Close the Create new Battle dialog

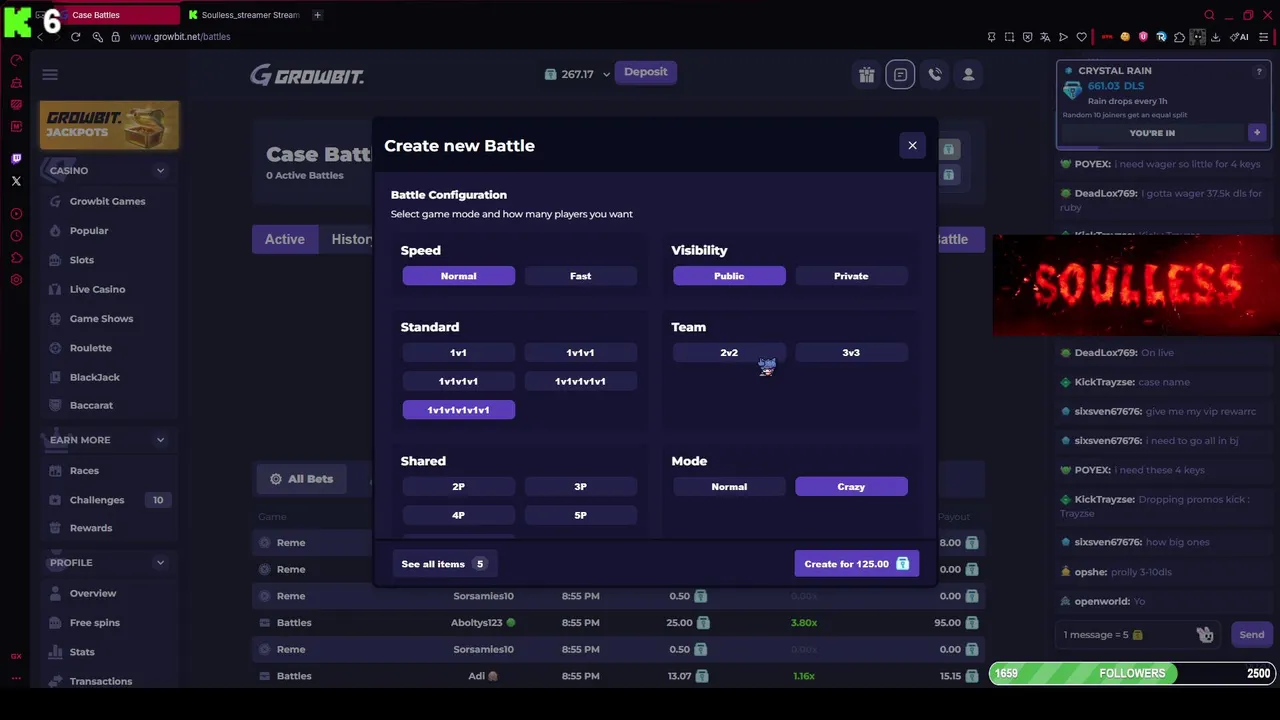(912, 145)
